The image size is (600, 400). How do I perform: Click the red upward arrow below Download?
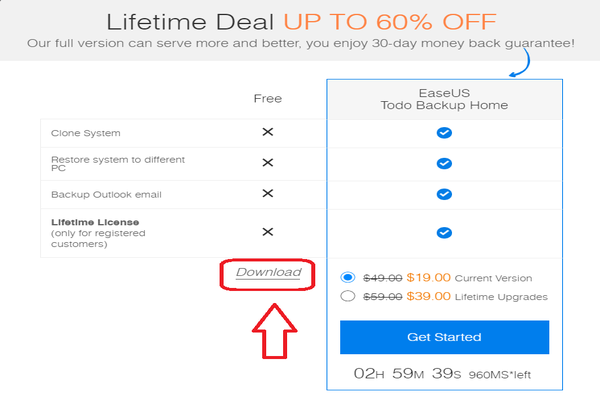[x=268, y=329]
